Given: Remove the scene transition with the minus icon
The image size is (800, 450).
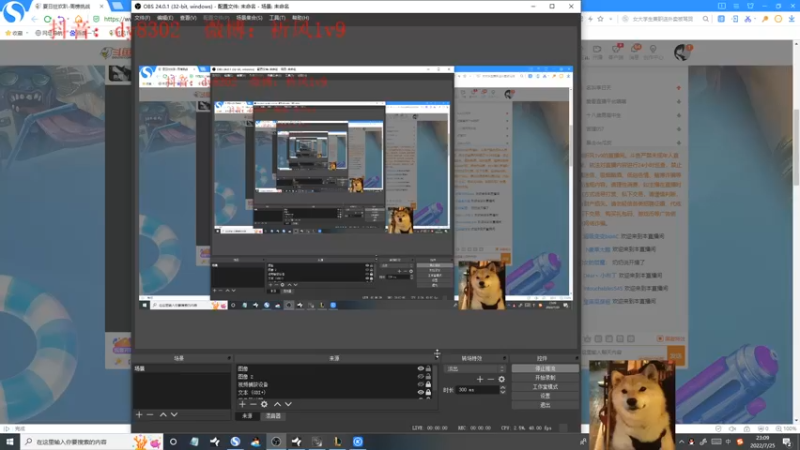Looking at the screenshot, I should [x=490, y=379].
